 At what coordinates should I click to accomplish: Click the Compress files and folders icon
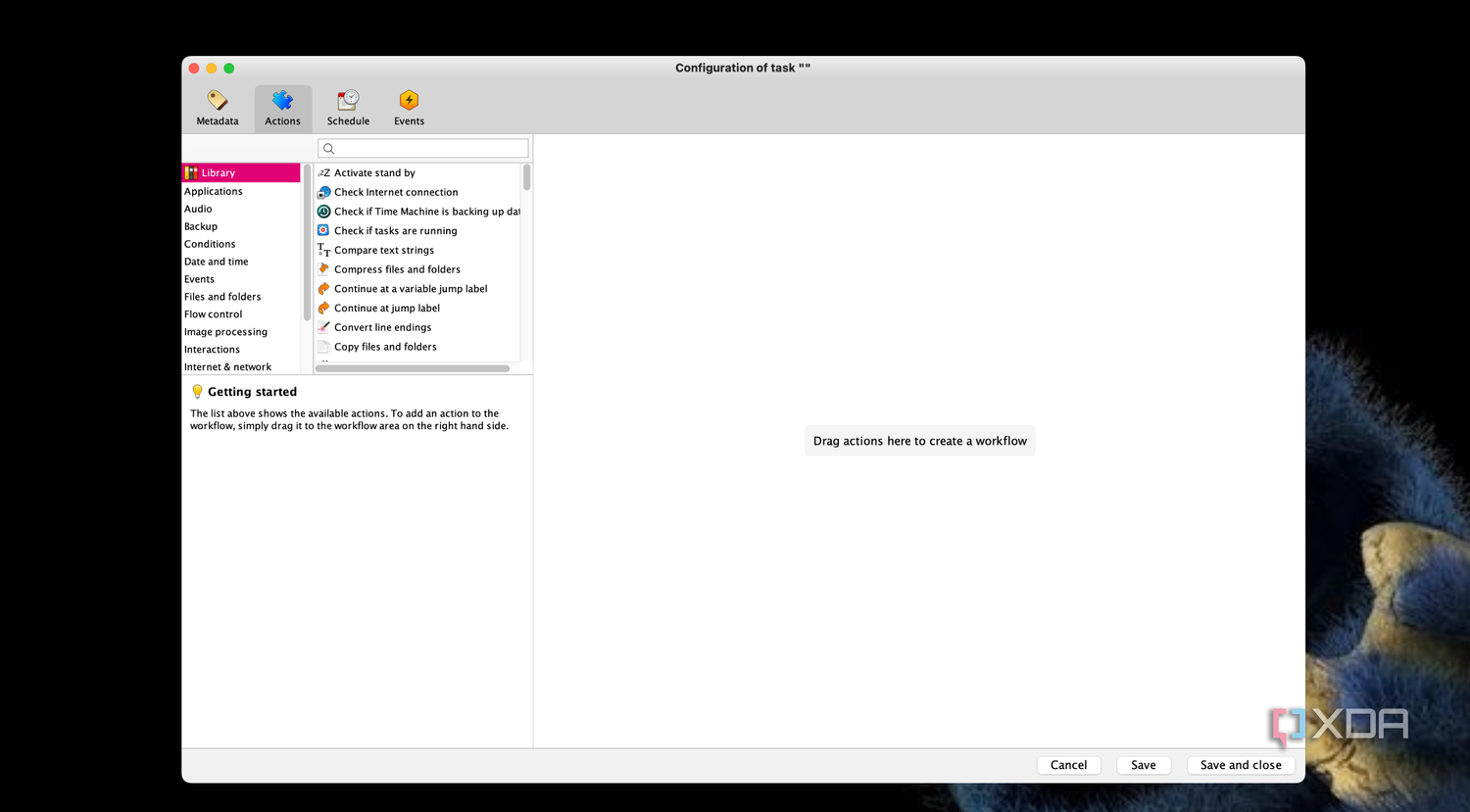coord(323,269)
